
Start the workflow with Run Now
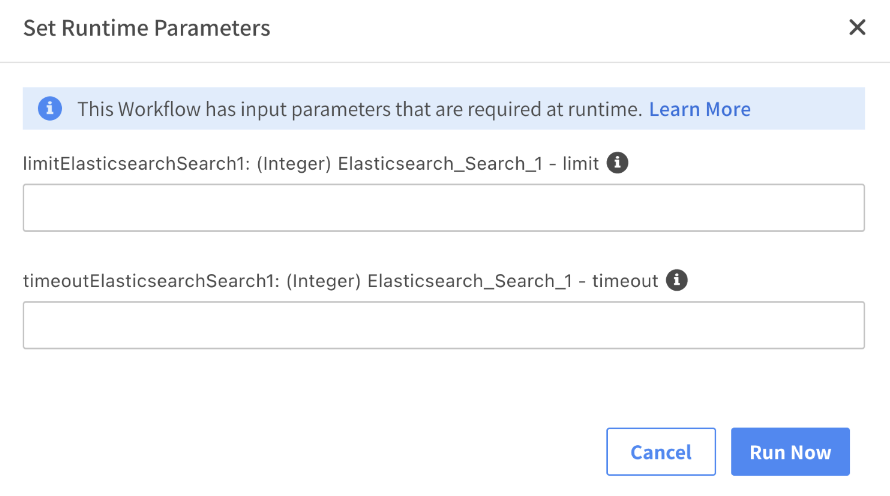[790, 452]
